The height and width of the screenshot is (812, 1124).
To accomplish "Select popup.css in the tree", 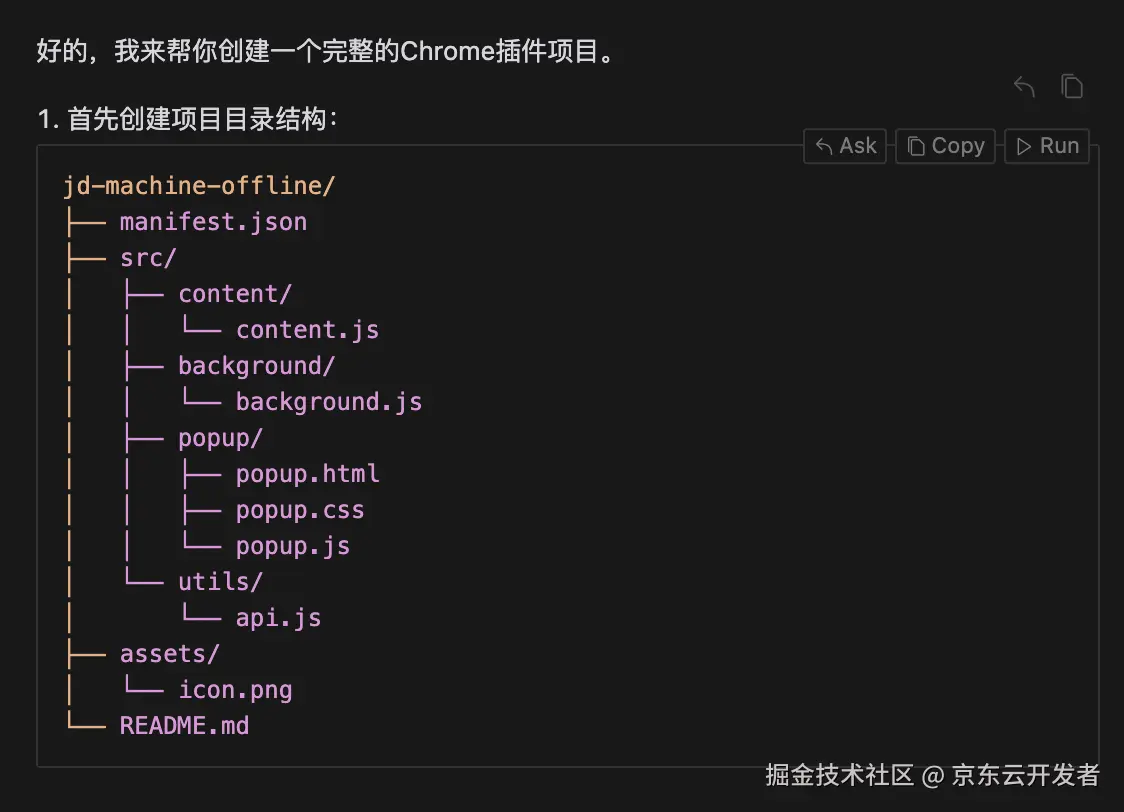I will pyautogui.click(x=300, y=510).
